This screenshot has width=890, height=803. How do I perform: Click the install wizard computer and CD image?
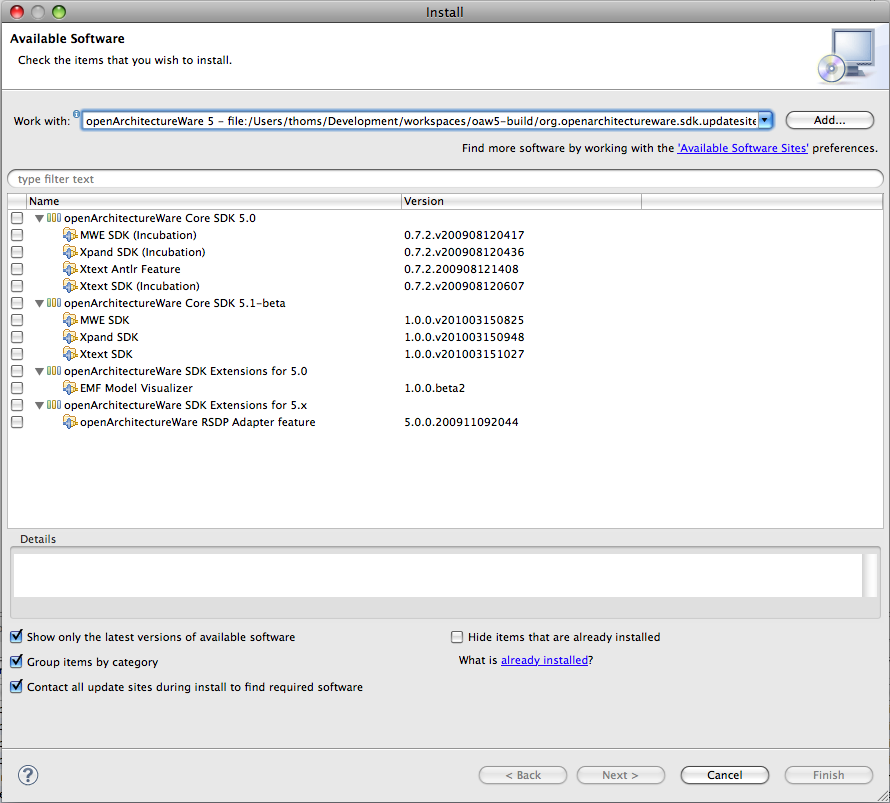(846, 56)
